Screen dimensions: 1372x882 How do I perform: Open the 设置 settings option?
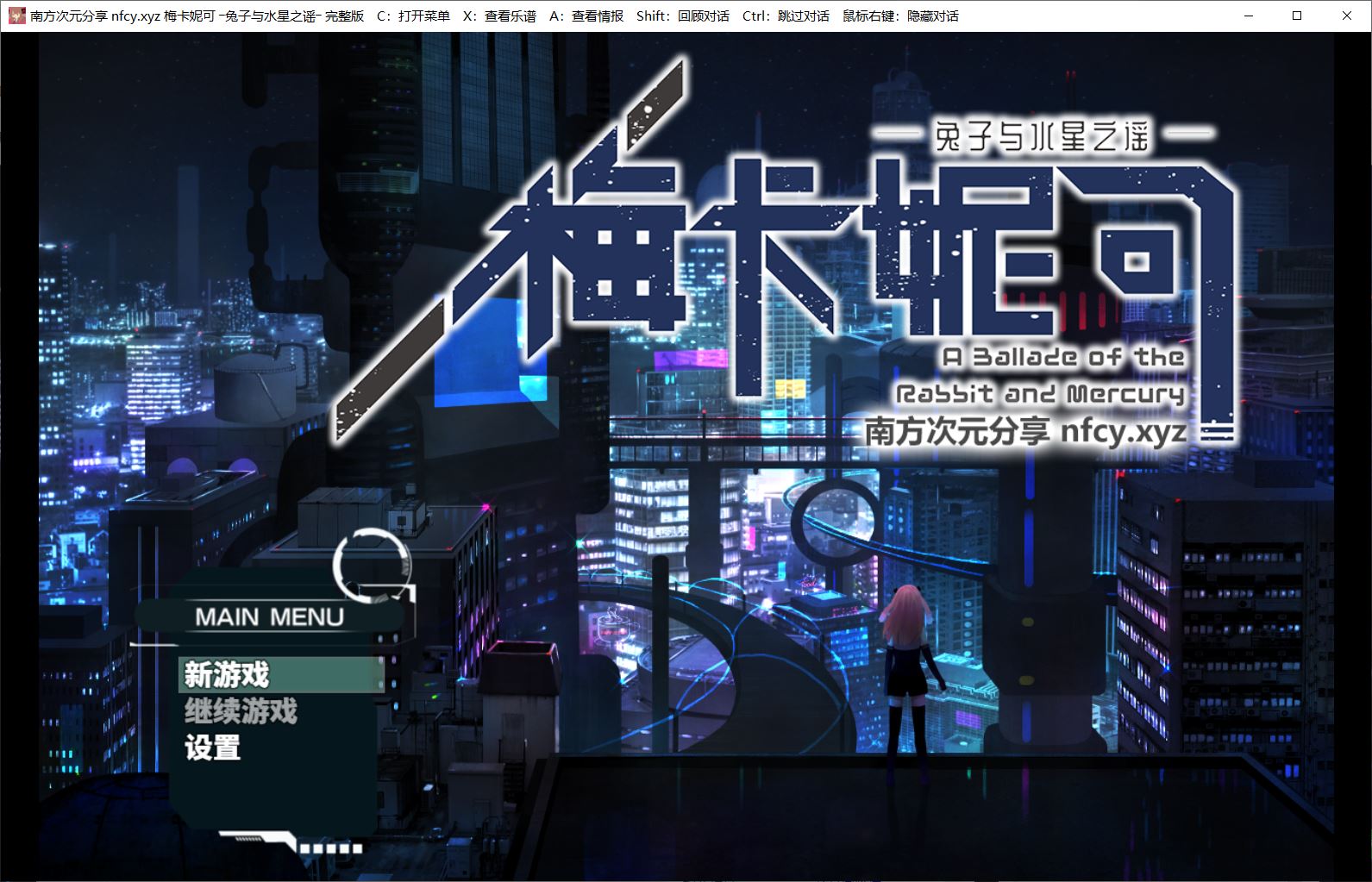point(213,748)
